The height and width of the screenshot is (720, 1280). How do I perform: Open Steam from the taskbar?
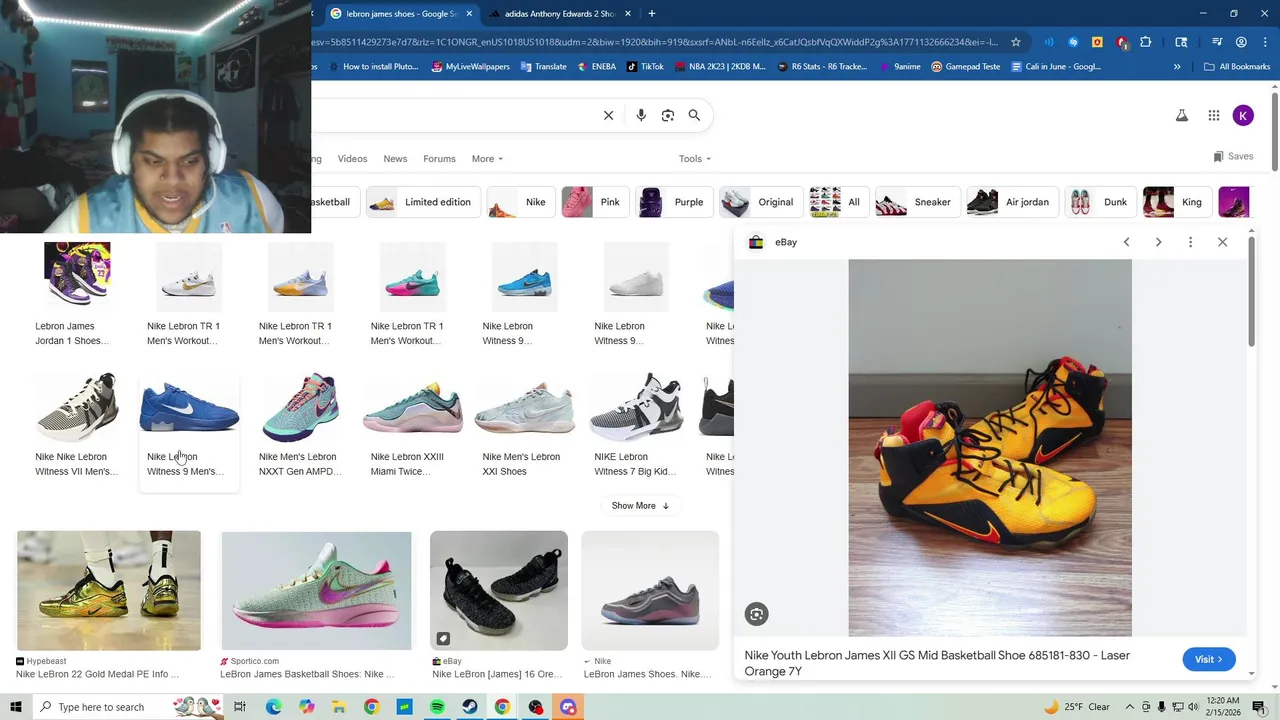(470, 707)
